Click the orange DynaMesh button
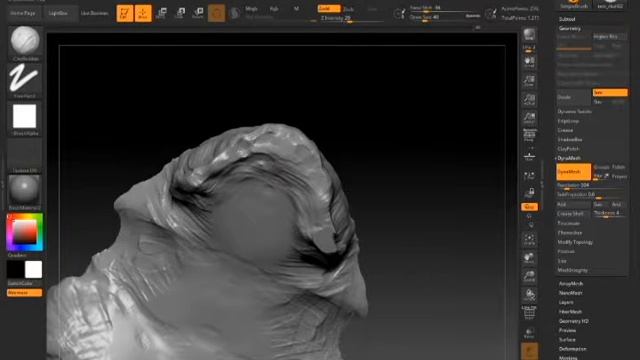This screenshot has width=640, height=360. pyautogui.click(x=573, y=172)
